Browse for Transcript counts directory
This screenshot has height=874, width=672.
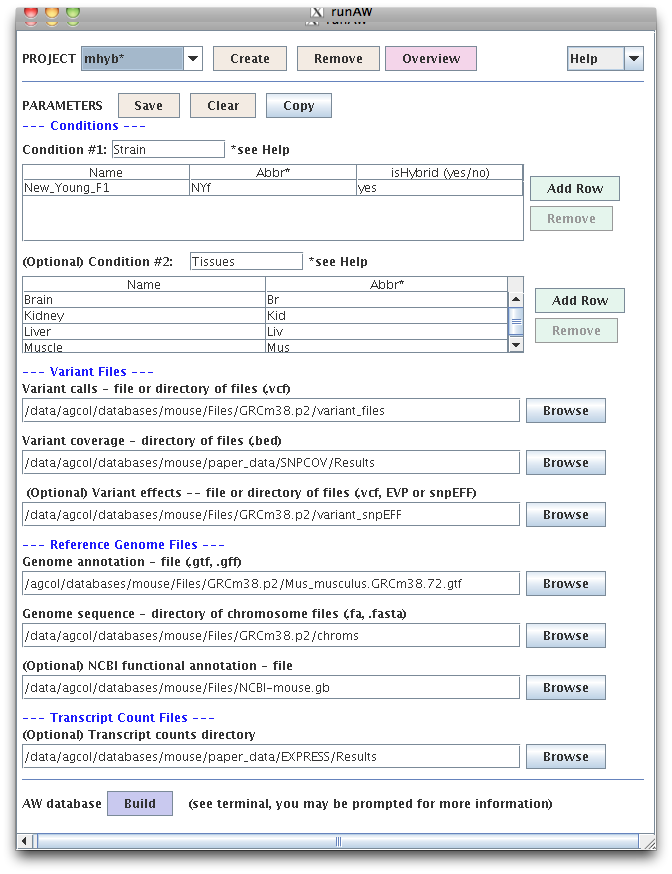(565, 757)
